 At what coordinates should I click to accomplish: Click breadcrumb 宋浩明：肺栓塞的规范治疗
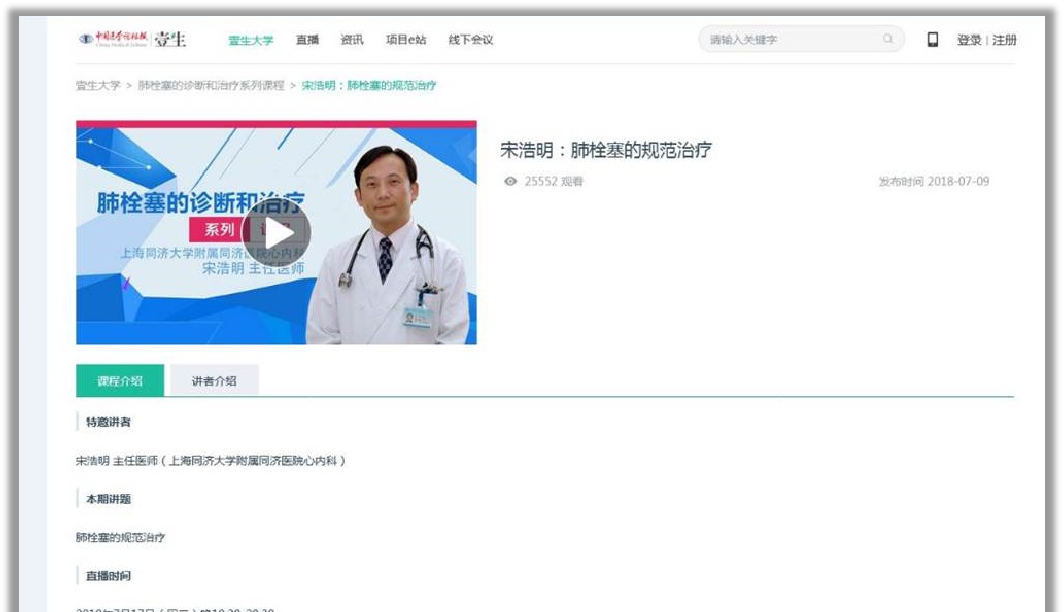368,85
